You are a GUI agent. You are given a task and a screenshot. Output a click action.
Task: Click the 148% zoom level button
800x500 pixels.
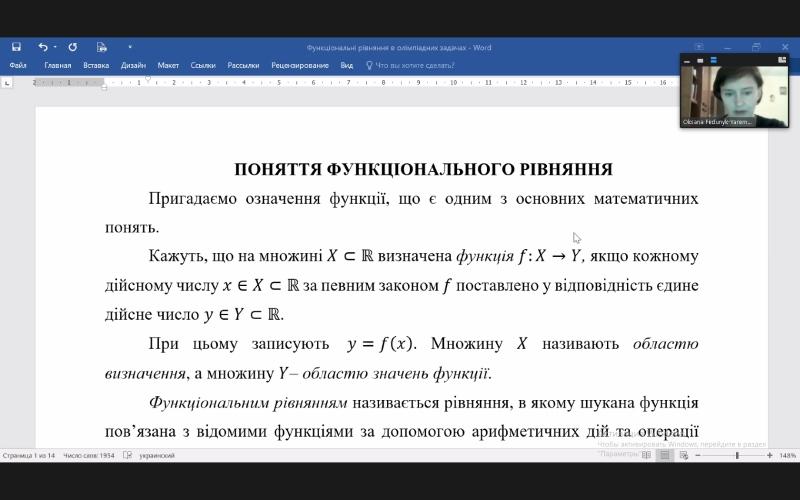click(787, 455)
